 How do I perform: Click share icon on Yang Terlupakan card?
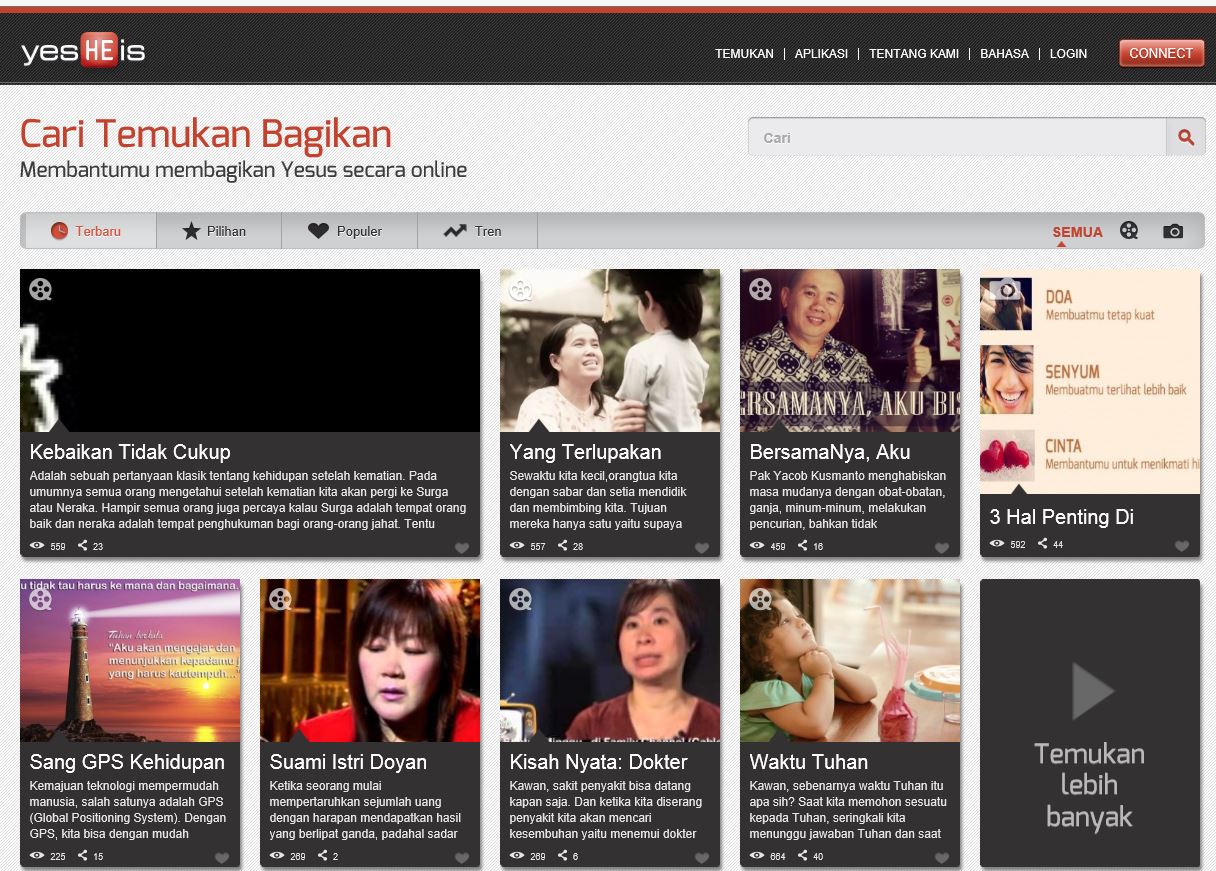pyautogui.click(x=563, y=546)
